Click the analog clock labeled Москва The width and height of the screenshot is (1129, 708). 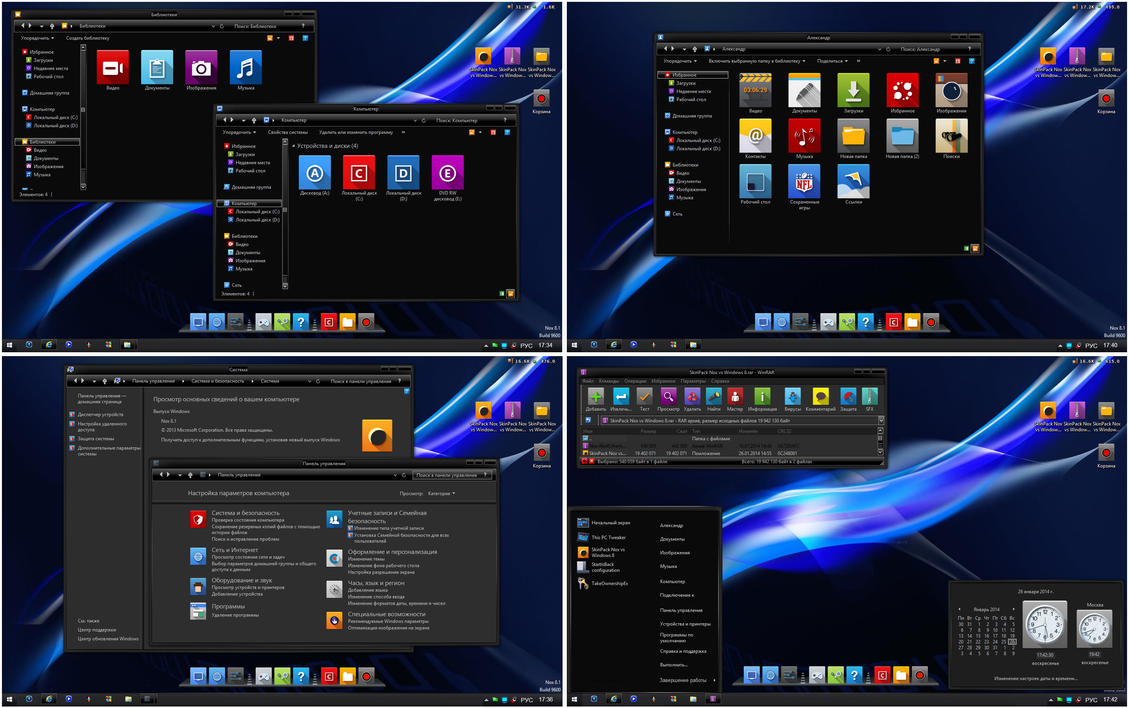(1093, 629)
